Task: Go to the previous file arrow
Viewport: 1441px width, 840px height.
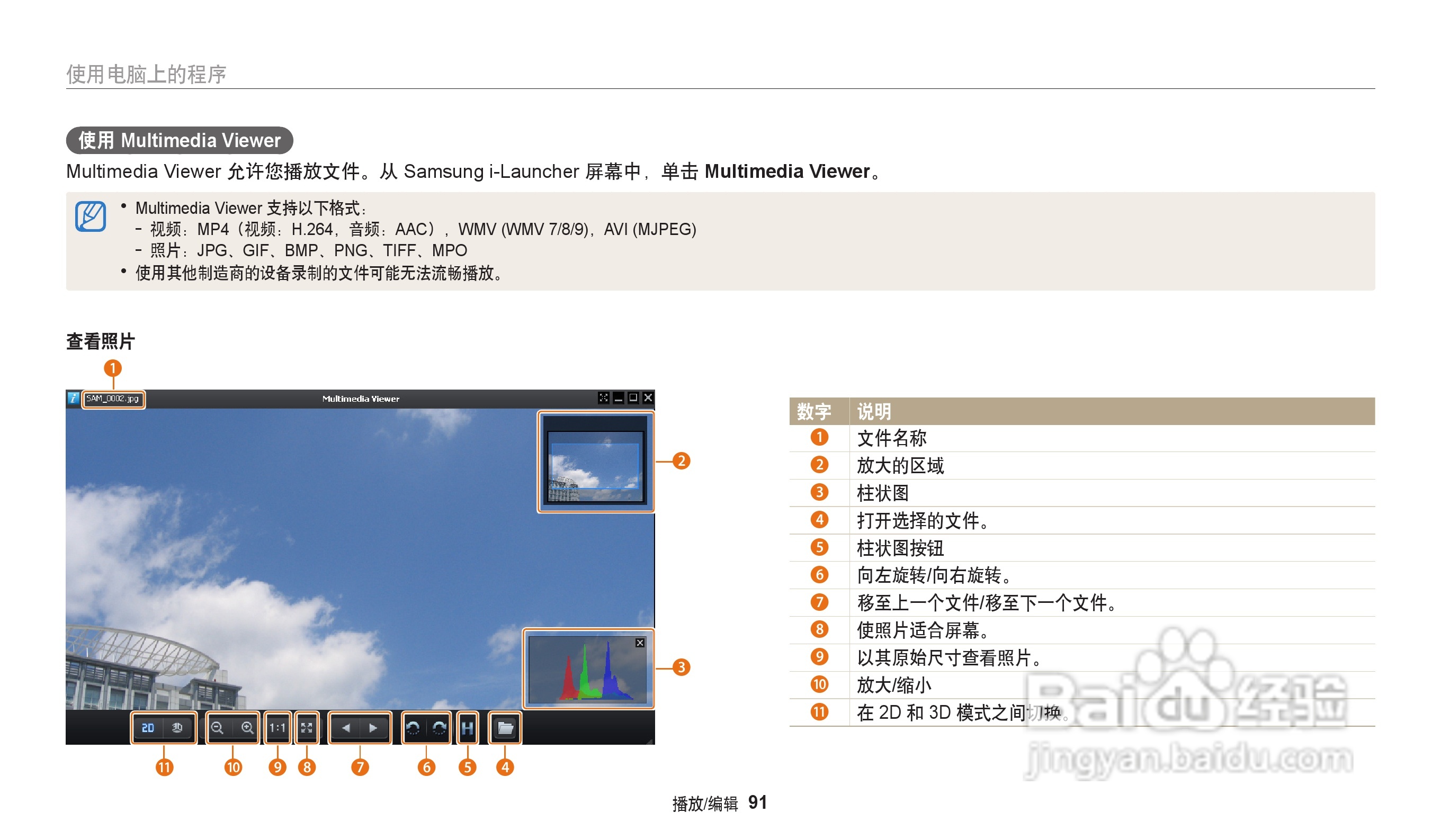Action: coord(345,728)
